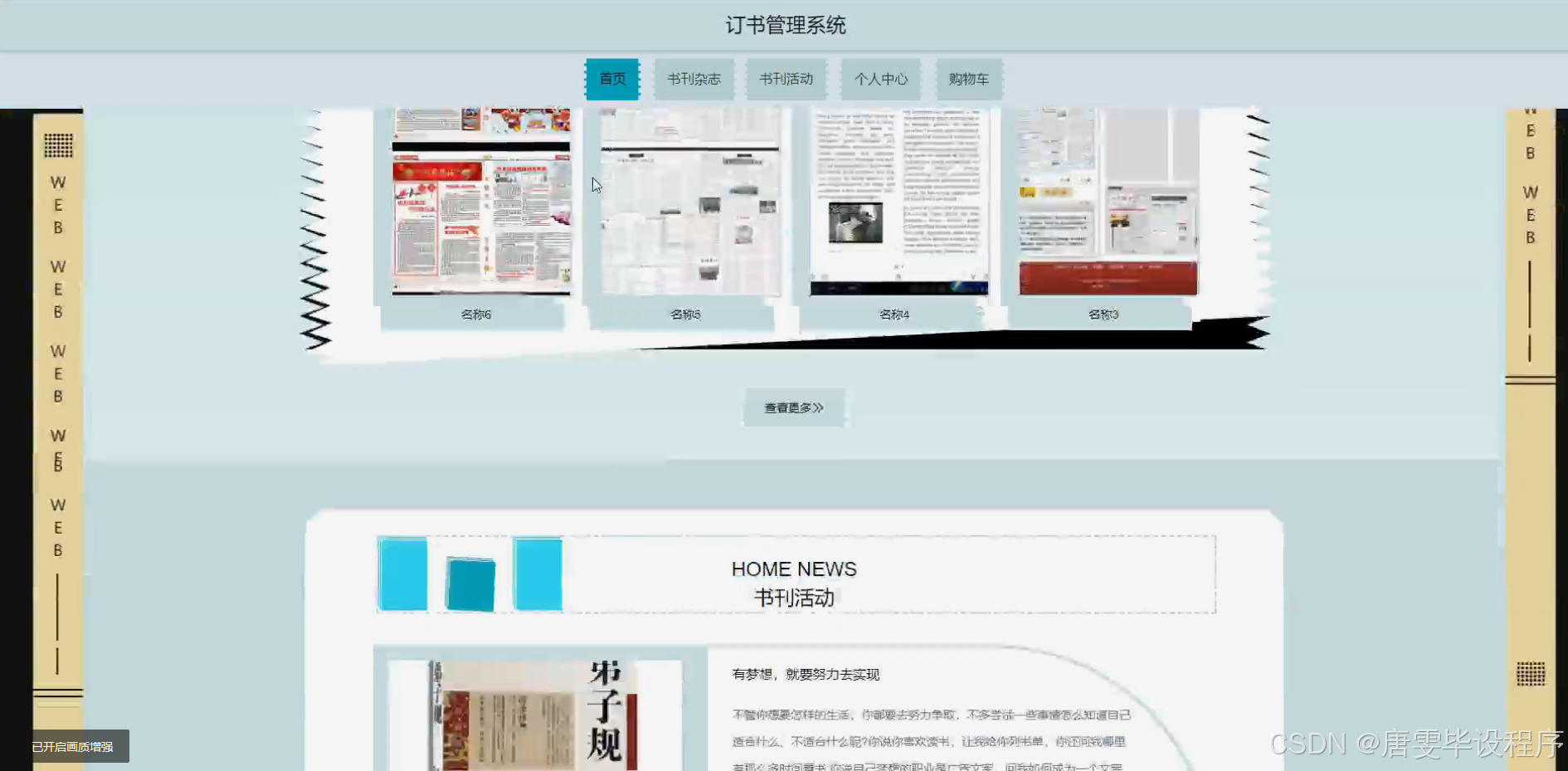Click the 名称3 caption text
1568x771 pixels.
point(1103,315)
